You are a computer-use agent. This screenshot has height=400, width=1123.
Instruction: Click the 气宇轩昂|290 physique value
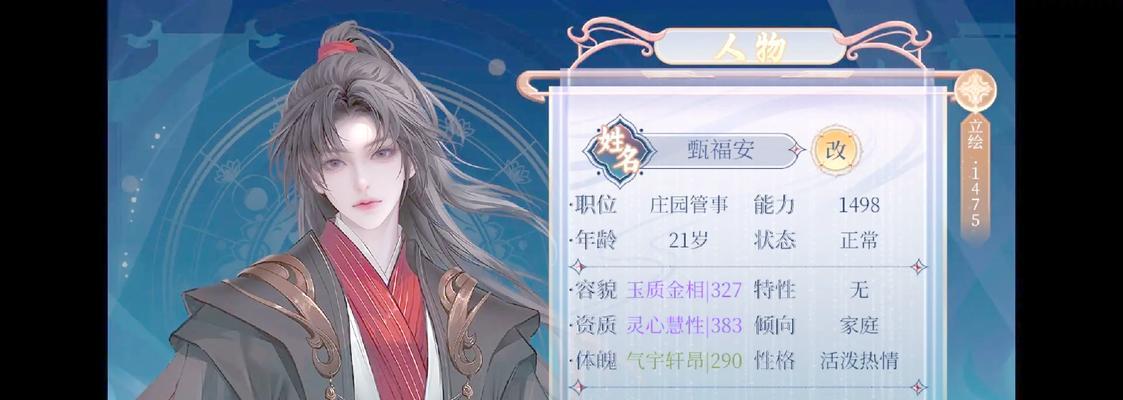pos(684,361)
